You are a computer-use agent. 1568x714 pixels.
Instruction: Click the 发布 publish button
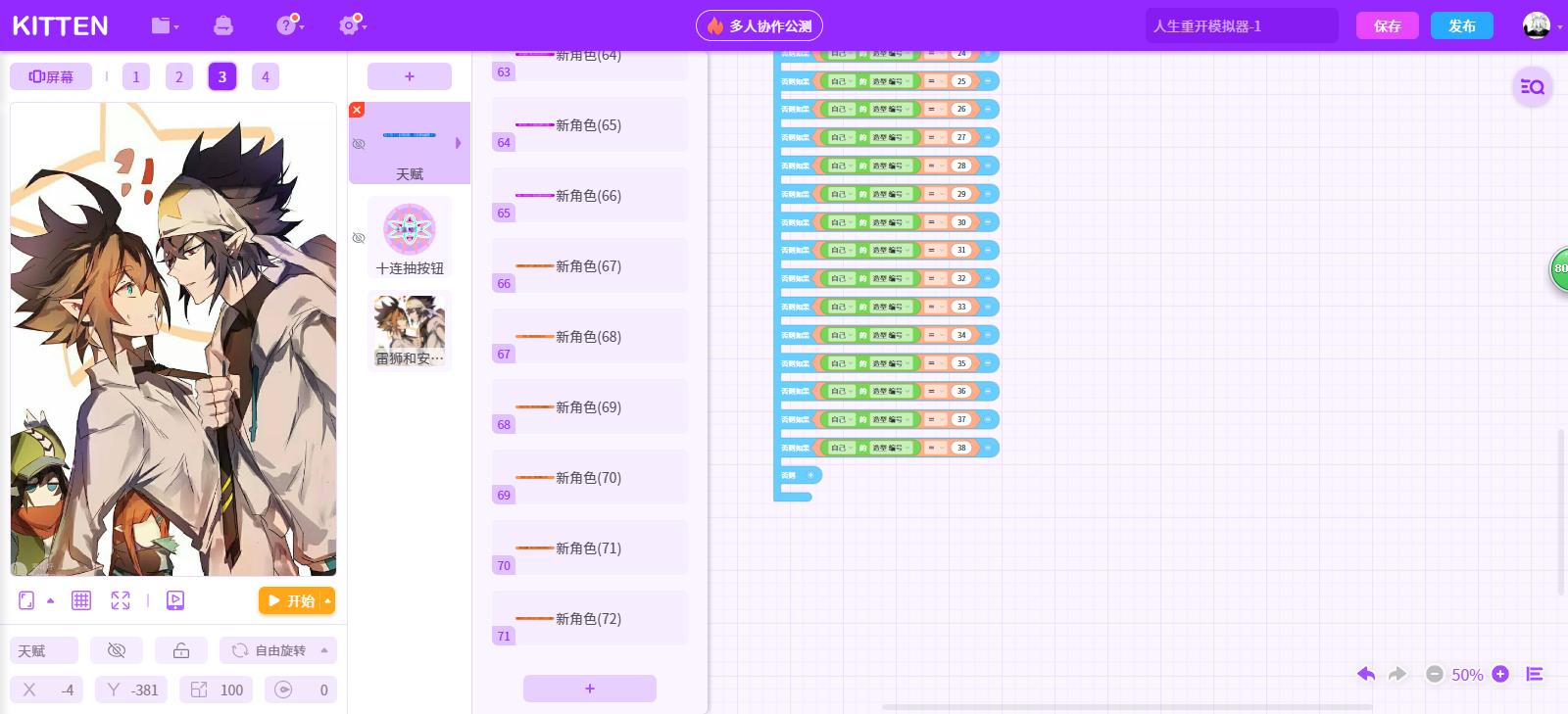(x=1462, y=25)
